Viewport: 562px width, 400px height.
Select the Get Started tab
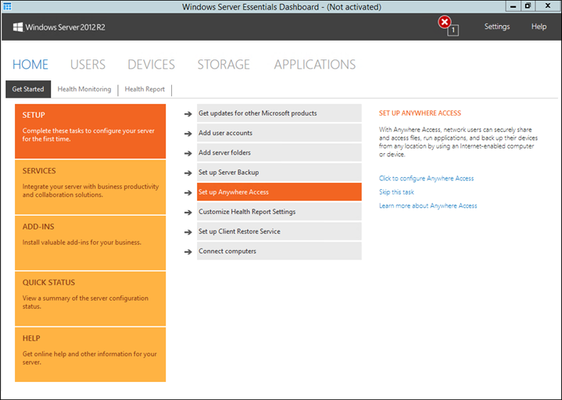[28, 89]
